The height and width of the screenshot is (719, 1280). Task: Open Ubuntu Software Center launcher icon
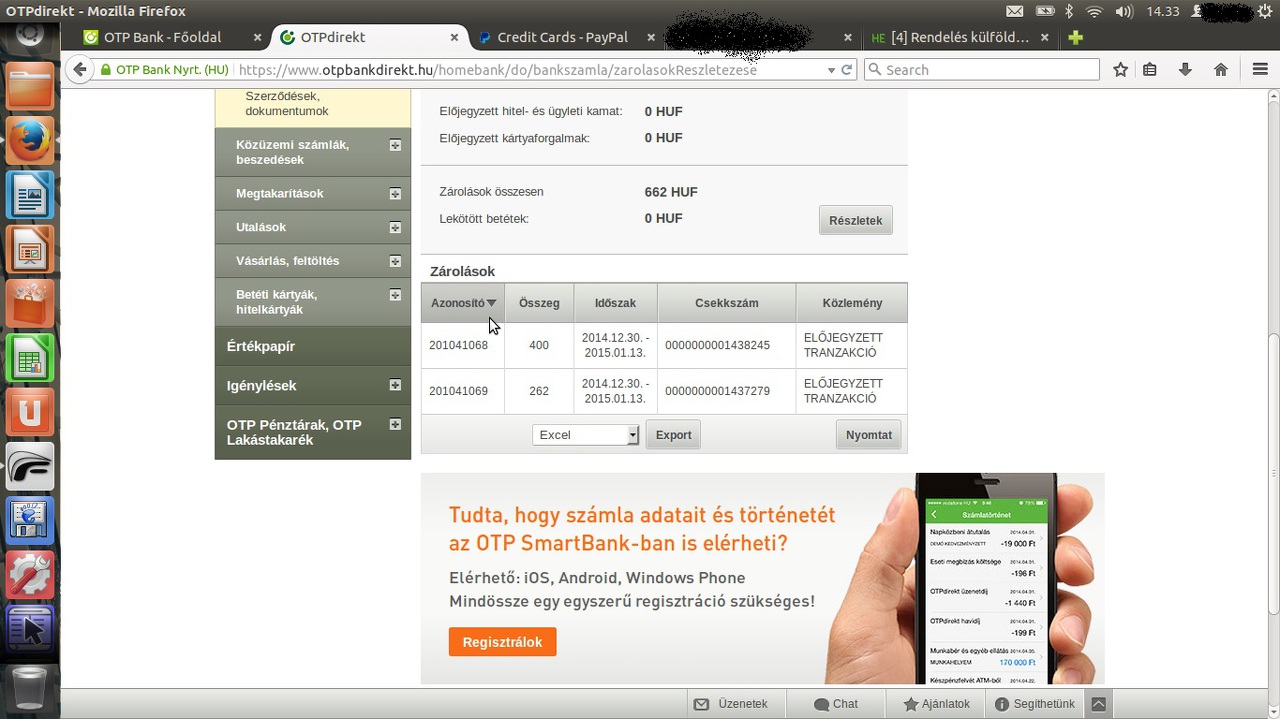(30, 303)
